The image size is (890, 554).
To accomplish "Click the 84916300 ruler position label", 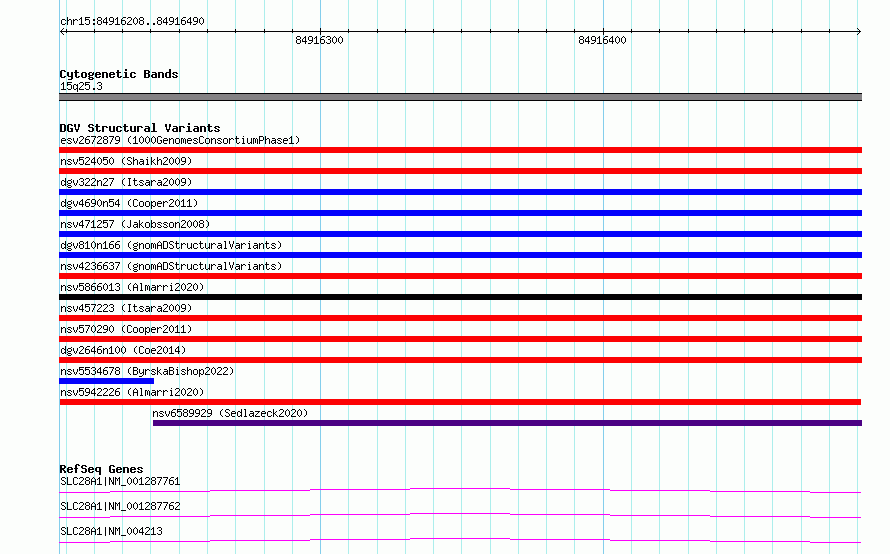I will (x=319, y=40).
